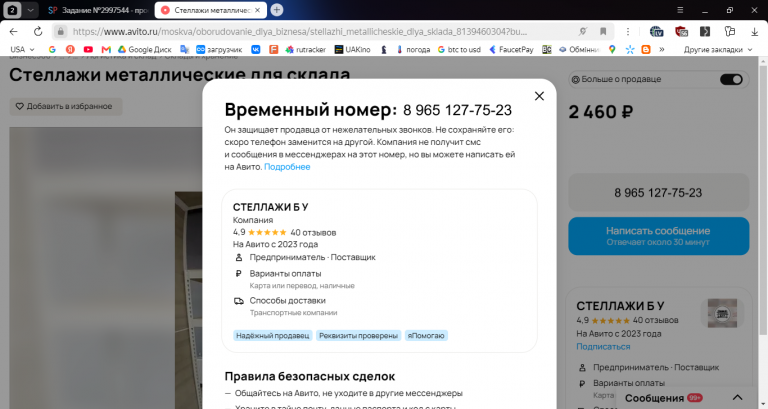Open the translate bookmark icon
Image resolution: width=768 pixels, height=409 pixels.
pos(185,49)
